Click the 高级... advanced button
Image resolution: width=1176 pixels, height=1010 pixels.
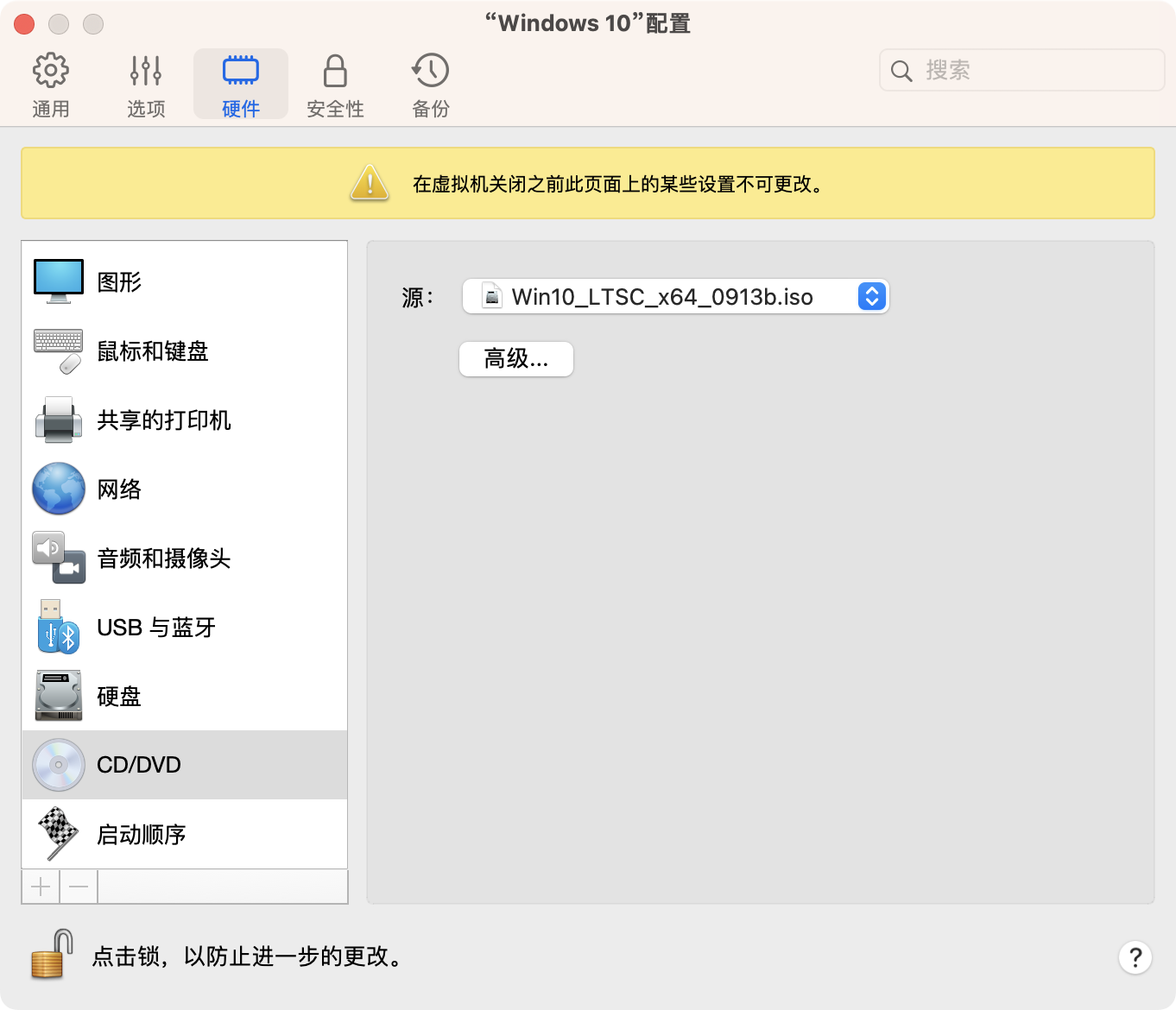pos(516,359)
